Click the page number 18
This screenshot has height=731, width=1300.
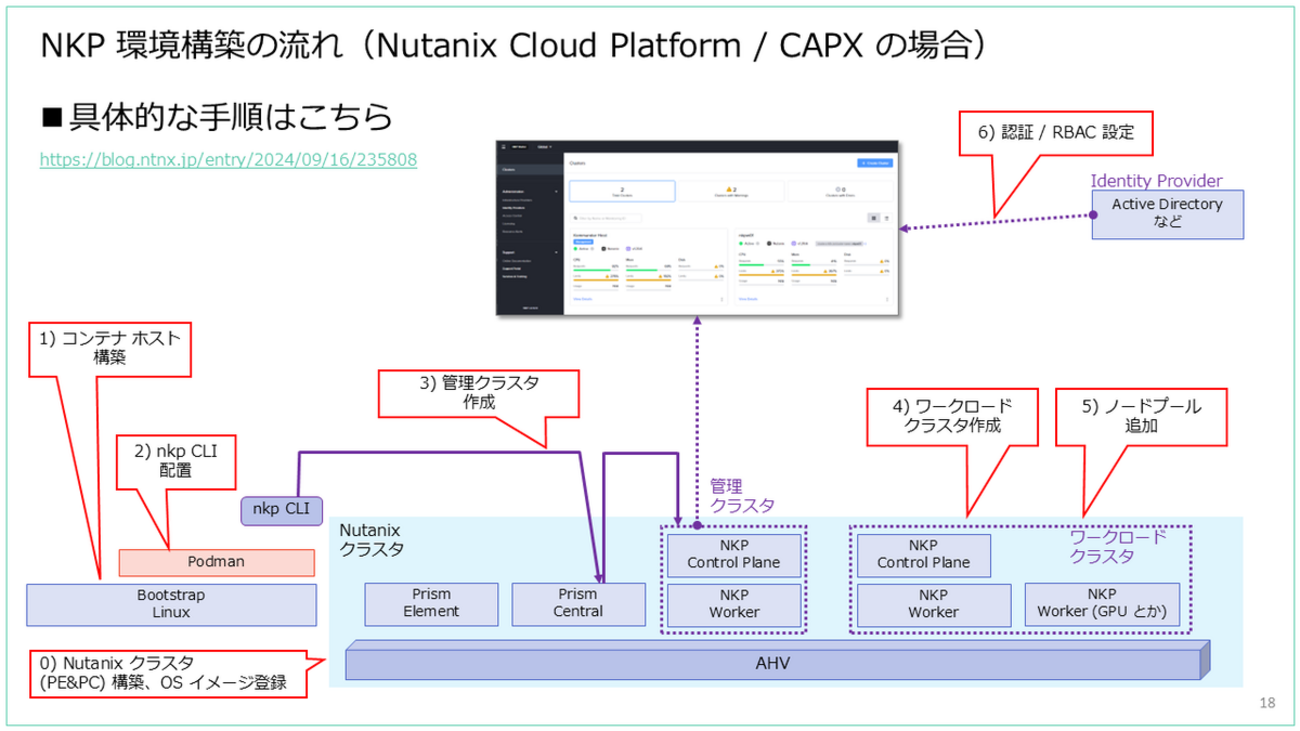coord(1268,704)
